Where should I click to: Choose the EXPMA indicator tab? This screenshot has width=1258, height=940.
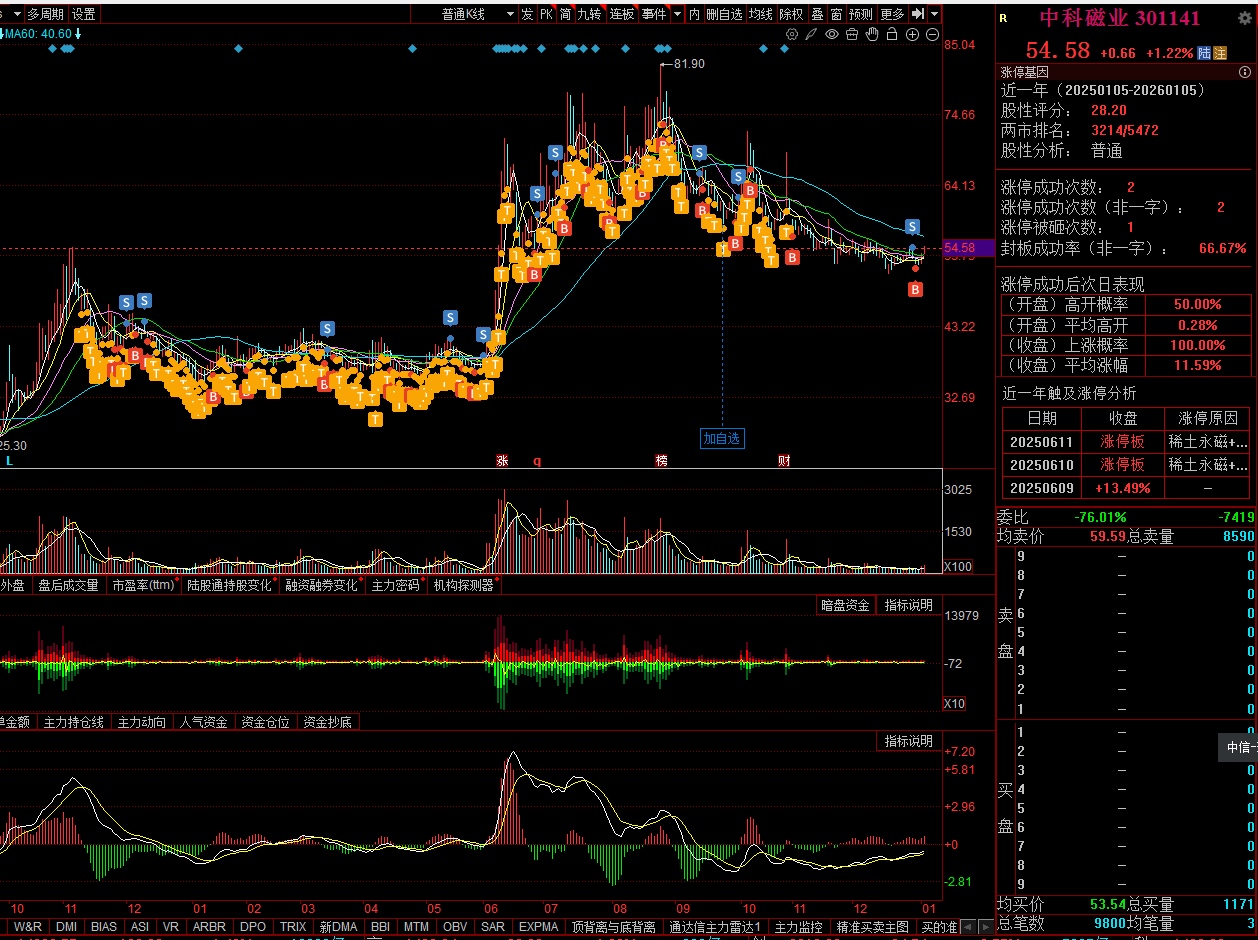pos(539,927)
